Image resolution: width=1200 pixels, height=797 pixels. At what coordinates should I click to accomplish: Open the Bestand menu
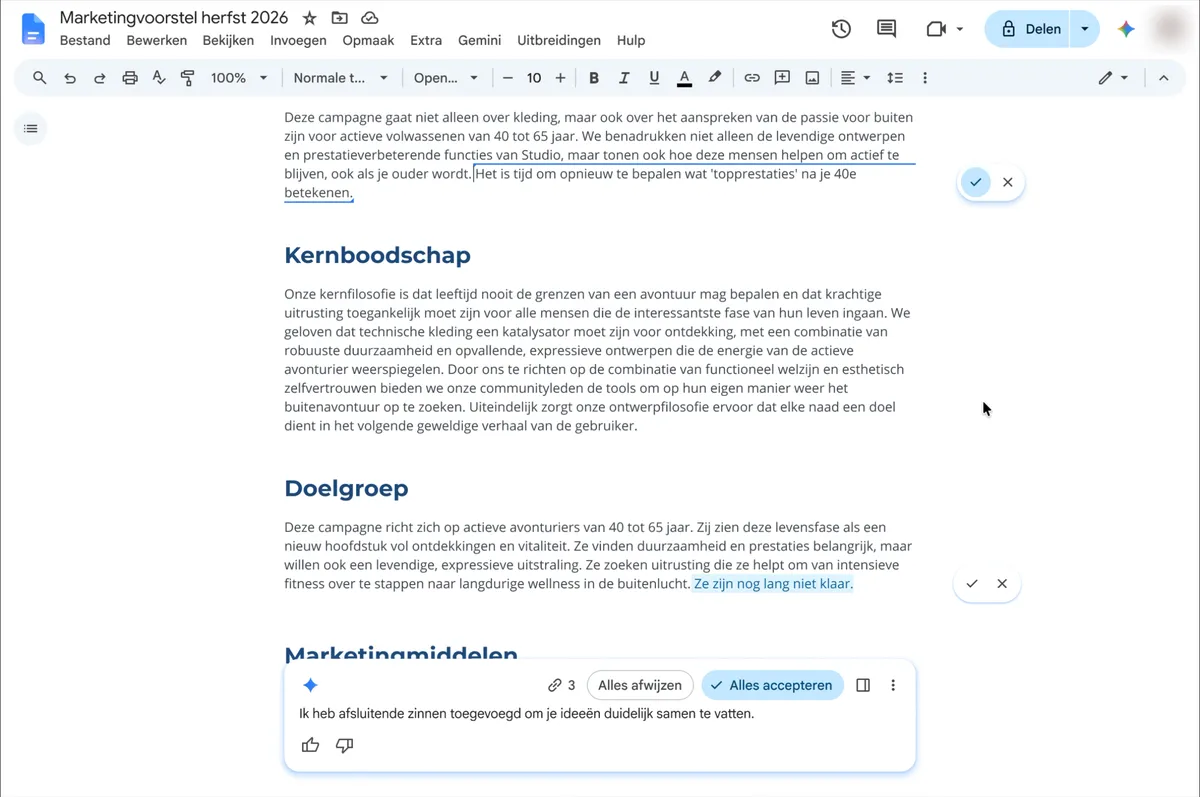[x=85, y=41]
